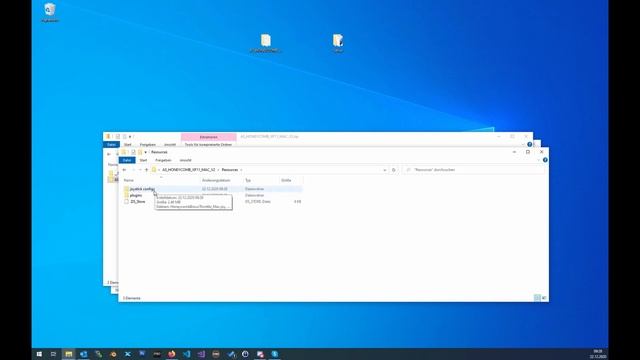Open Visual Studio from the taskbar
The width and height of the screenshot is (640, 360).
click(x=201, y=354)
